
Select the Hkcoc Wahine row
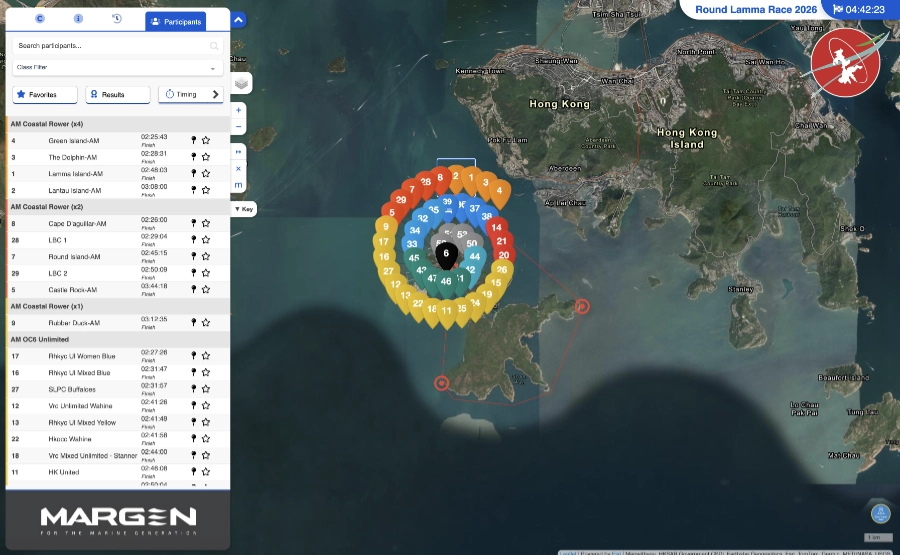[x=118, y=439]
